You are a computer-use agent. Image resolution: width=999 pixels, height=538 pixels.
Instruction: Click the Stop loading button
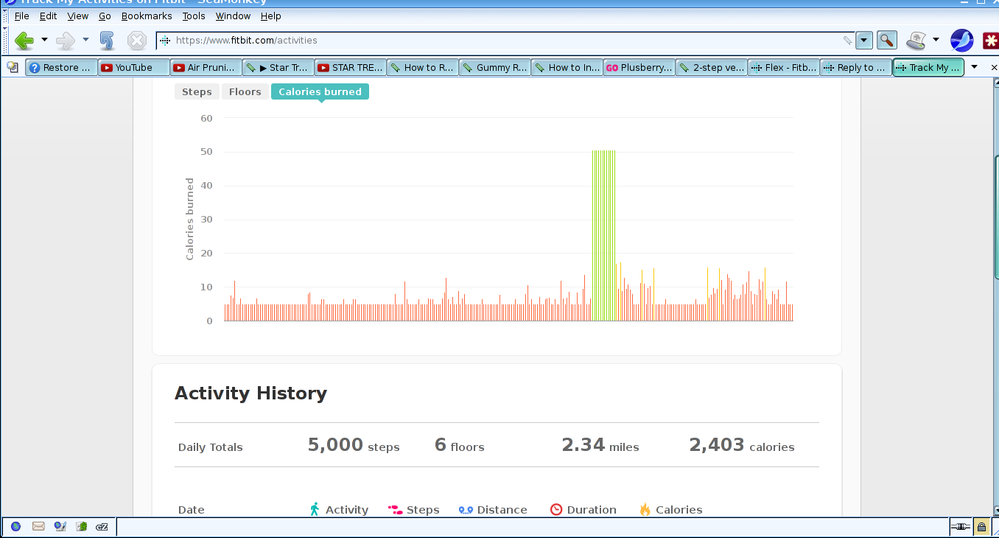click(x=136, y=41)
